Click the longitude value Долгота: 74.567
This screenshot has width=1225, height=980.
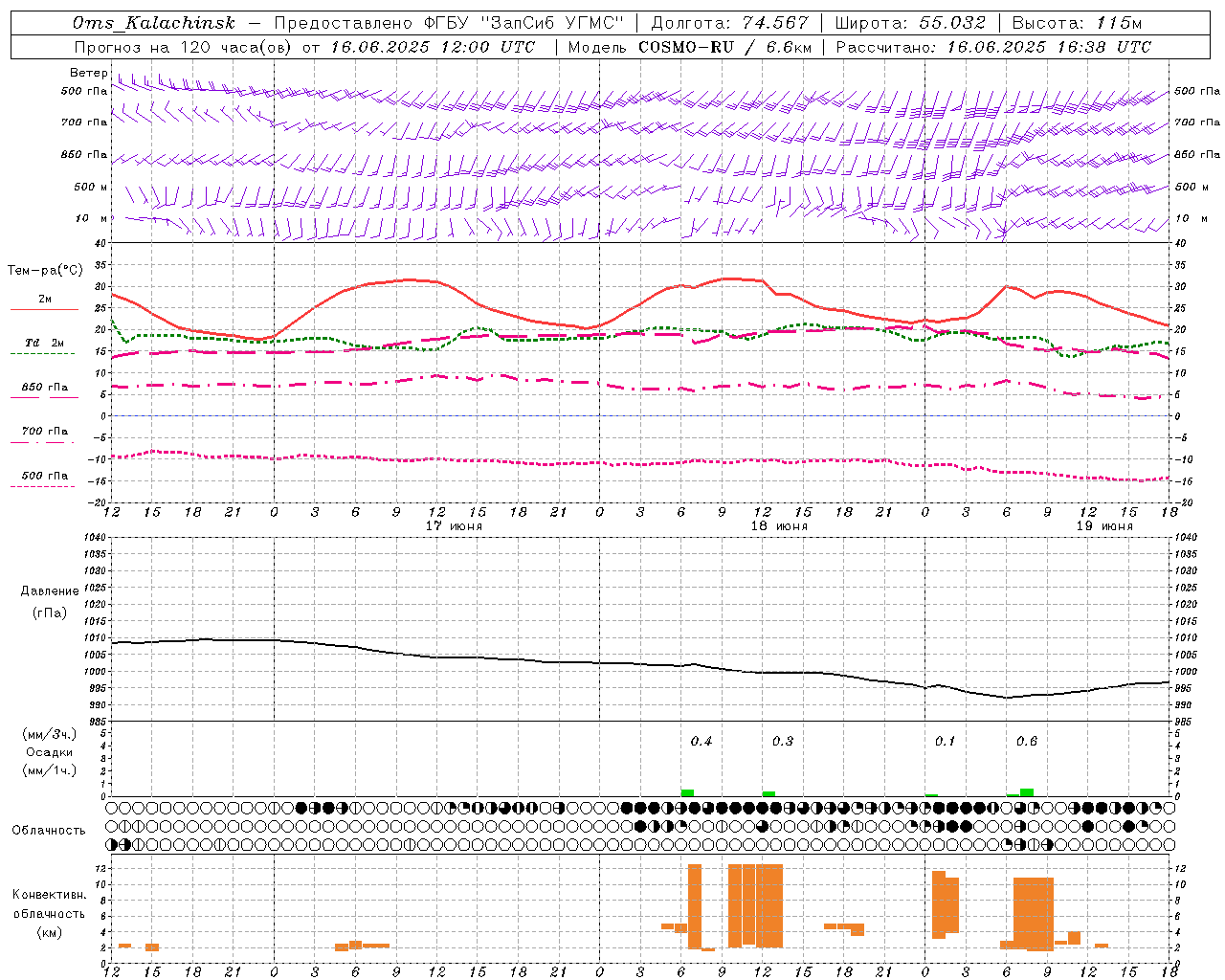click(x=729, y=23)
